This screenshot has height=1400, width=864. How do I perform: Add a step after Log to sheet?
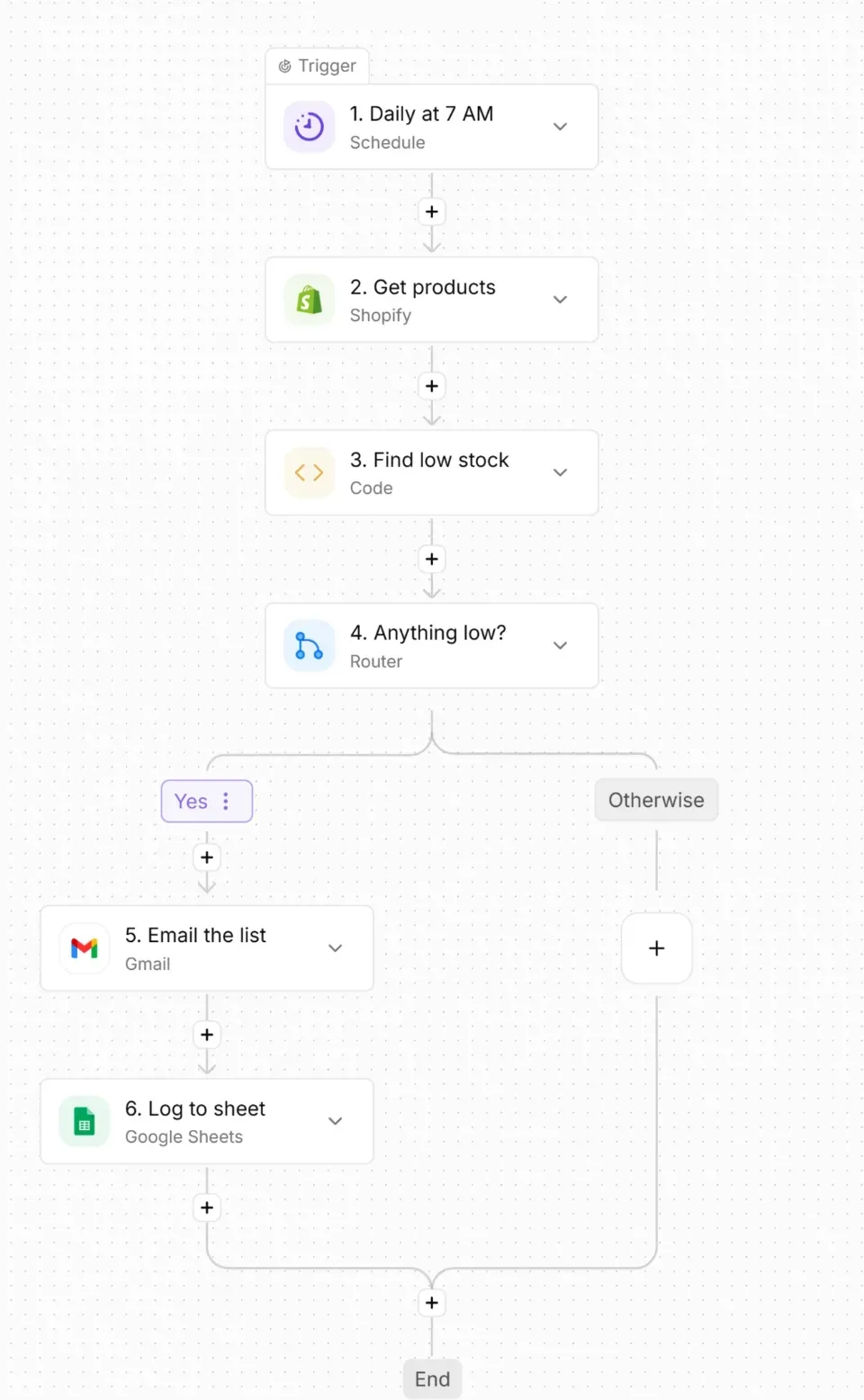[x=207, y=1207]
